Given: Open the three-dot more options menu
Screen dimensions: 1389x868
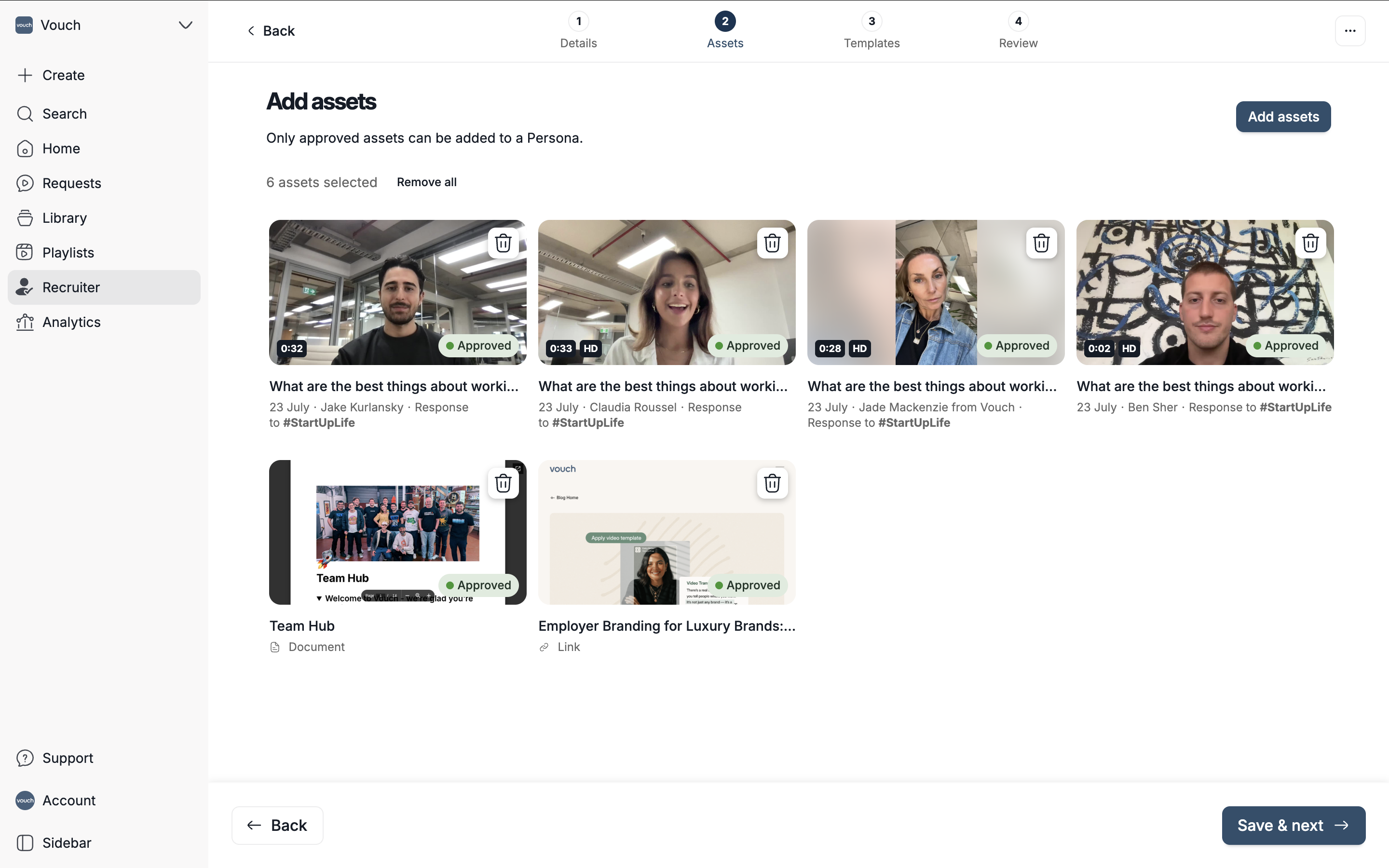Looking at the screenshot, I should [1350, 31].
